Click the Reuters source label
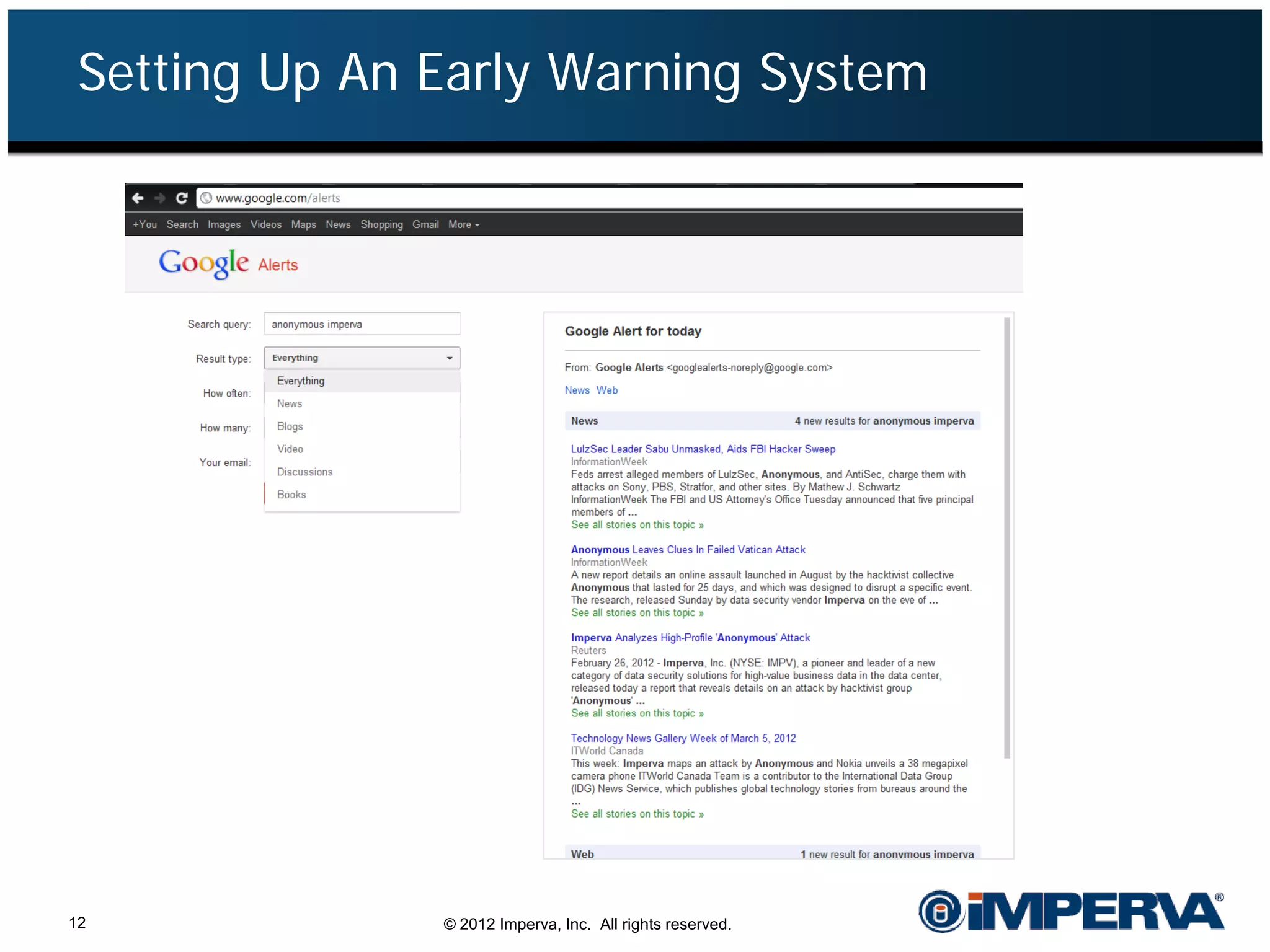This screenshot has width=1270, height=952. pos(588,650)
